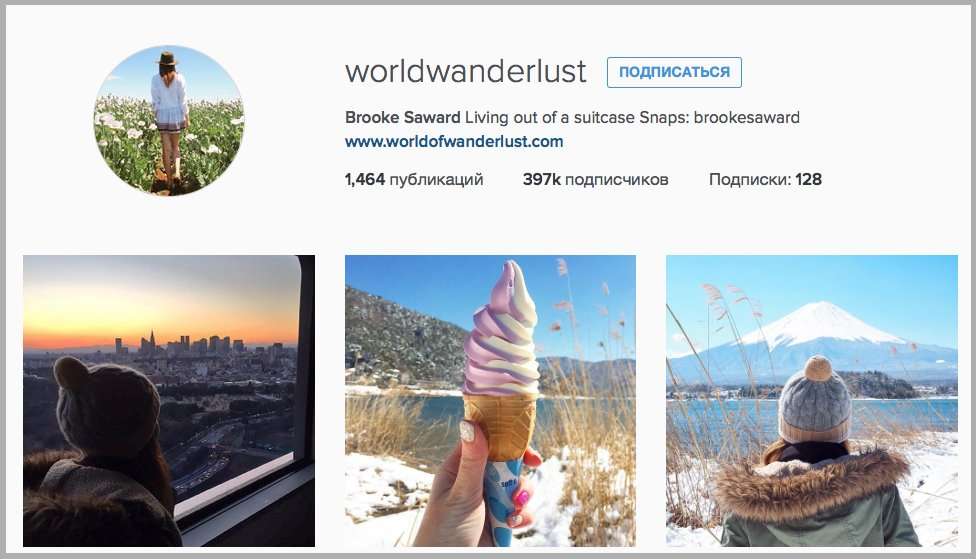Click the waffle cone in ice cream photo
This screenshot has width=976, height=559.
tap(500, 426)
